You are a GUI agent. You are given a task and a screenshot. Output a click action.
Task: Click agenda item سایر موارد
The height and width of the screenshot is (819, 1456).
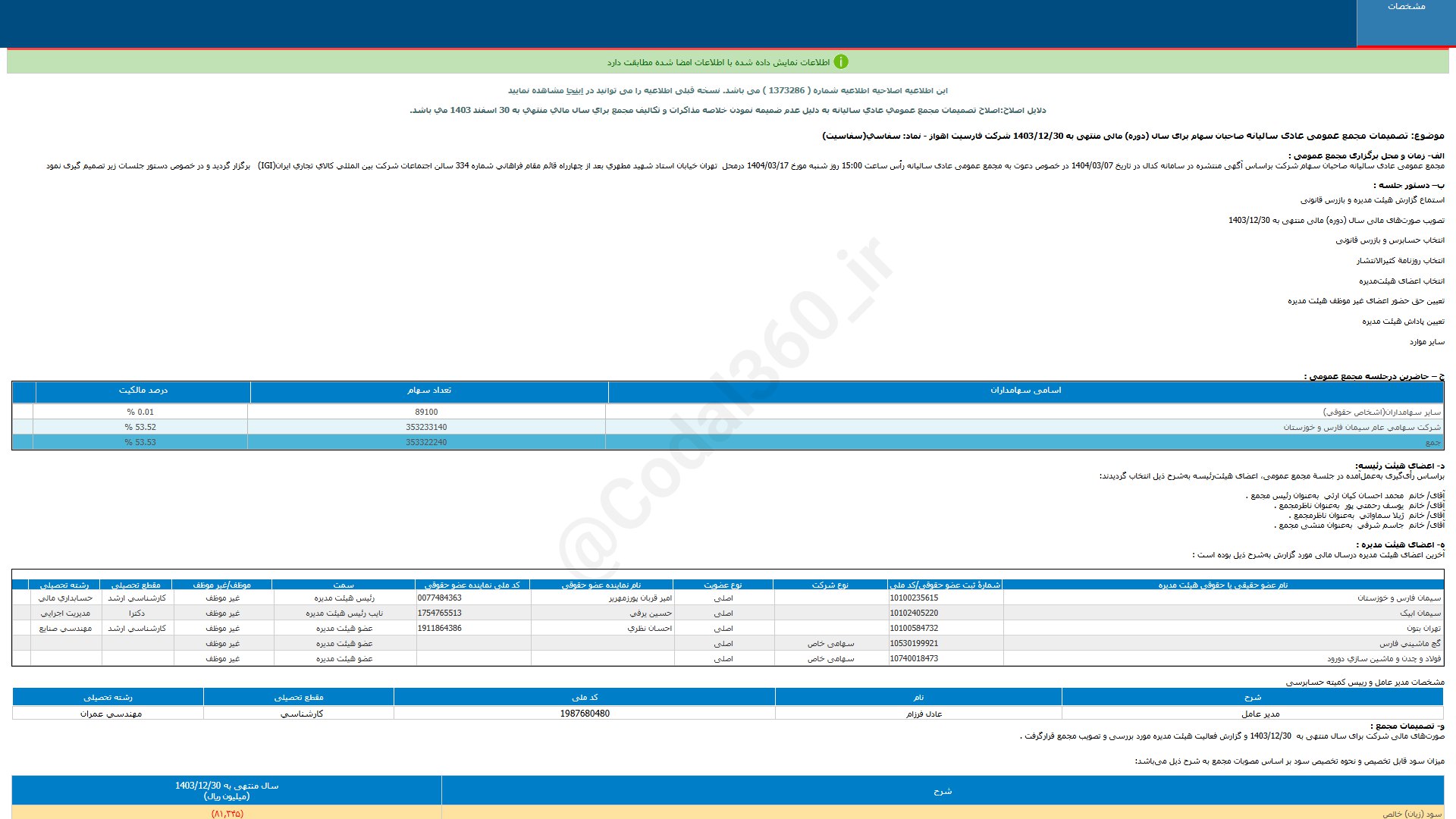pos(1426,342)
